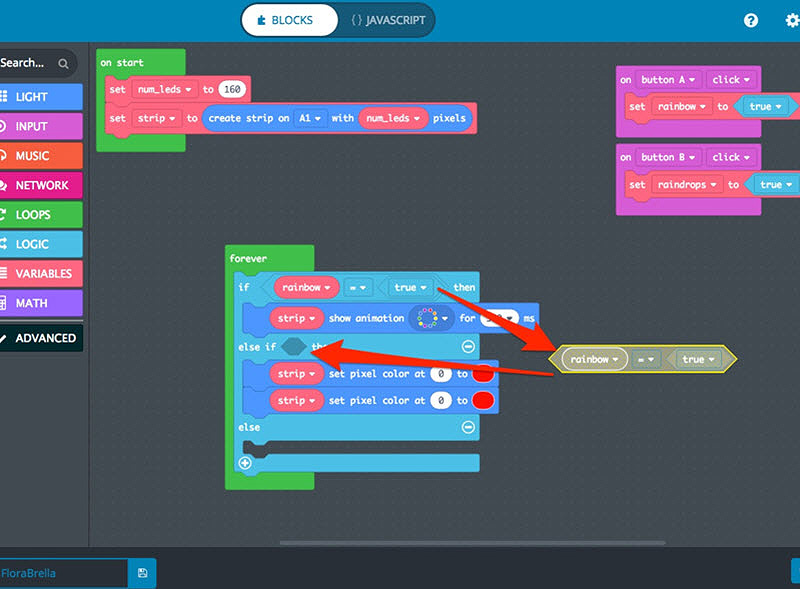The height and width of the screenshot is (589, 800).
Task: Click the help question mark icon
Action: point(751,20)
